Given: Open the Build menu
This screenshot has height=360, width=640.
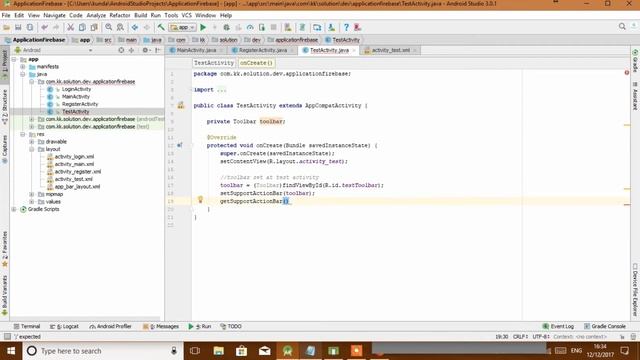Looking at the screenshot, I should click(140, 15).
